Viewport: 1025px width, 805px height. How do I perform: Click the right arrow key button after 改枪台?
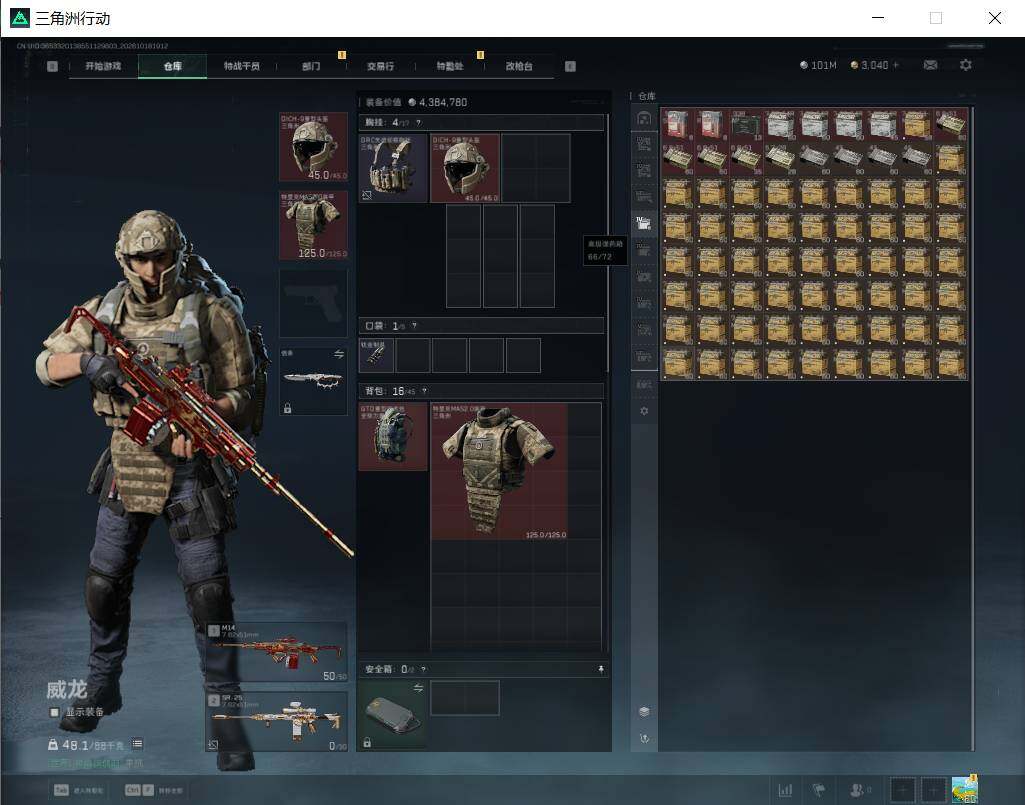[570, 66]
